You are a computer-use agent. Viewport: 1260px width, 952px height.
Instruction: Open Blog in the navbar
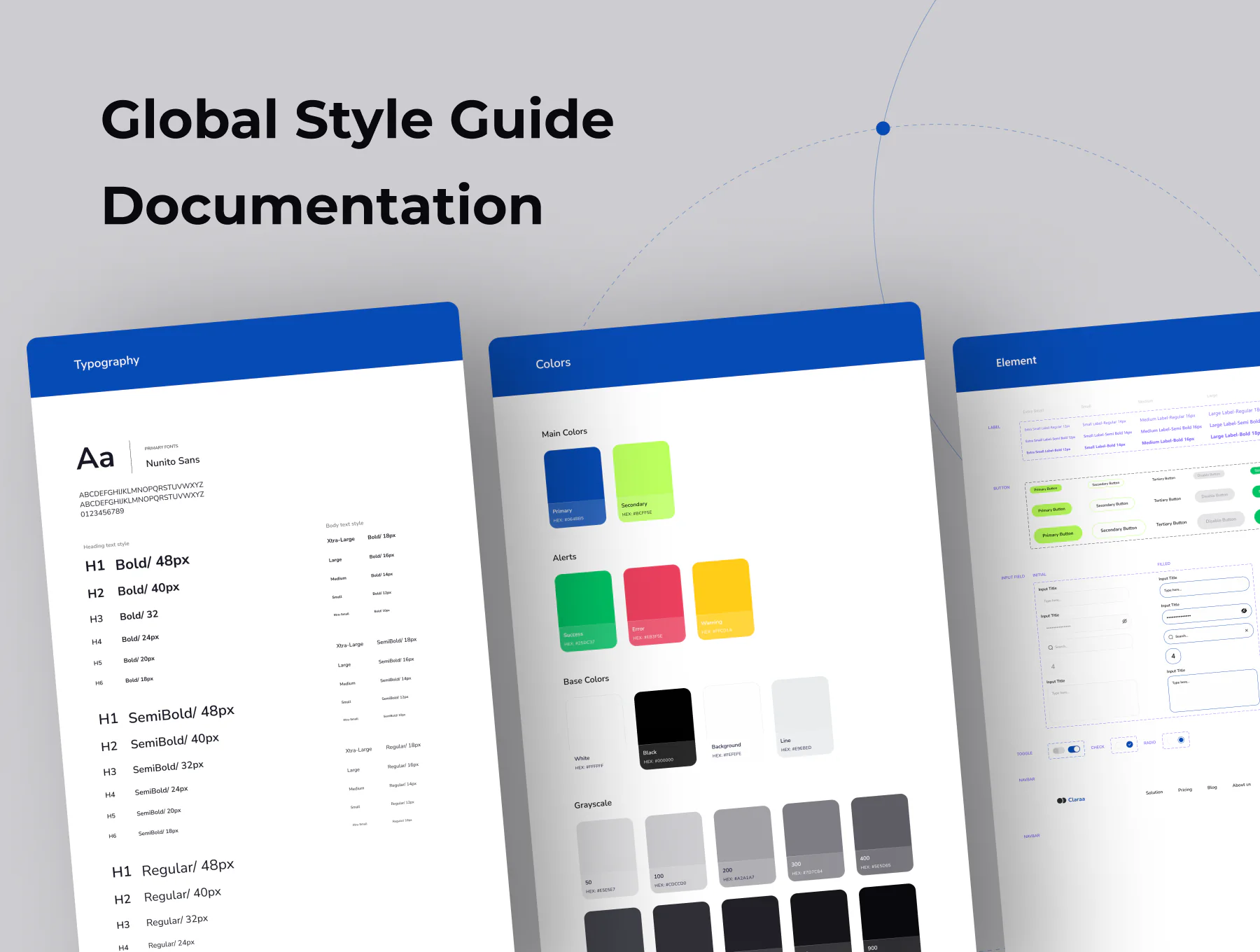click(x=1212, y=787)
